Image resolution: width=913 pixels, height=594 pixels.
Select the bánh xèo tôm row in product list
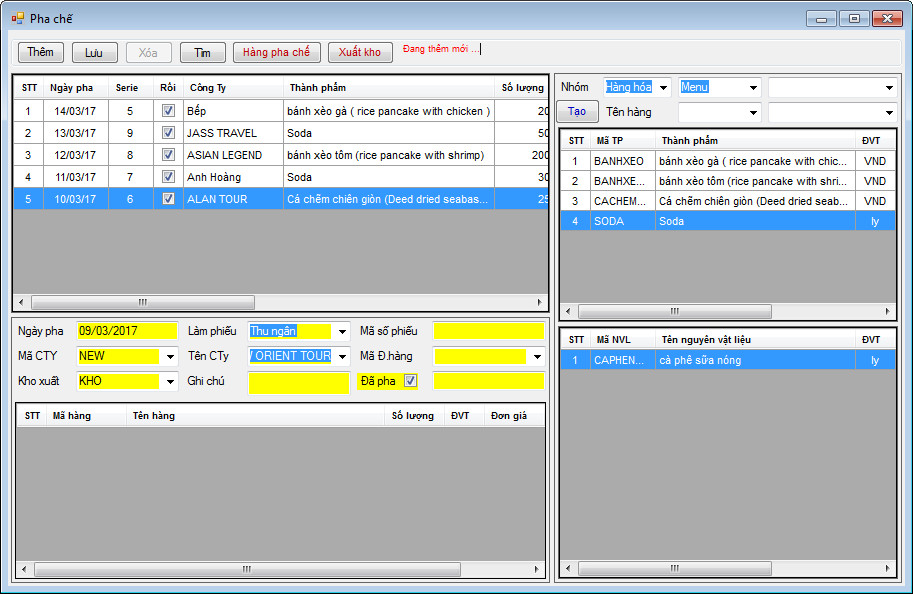(728, 181)
